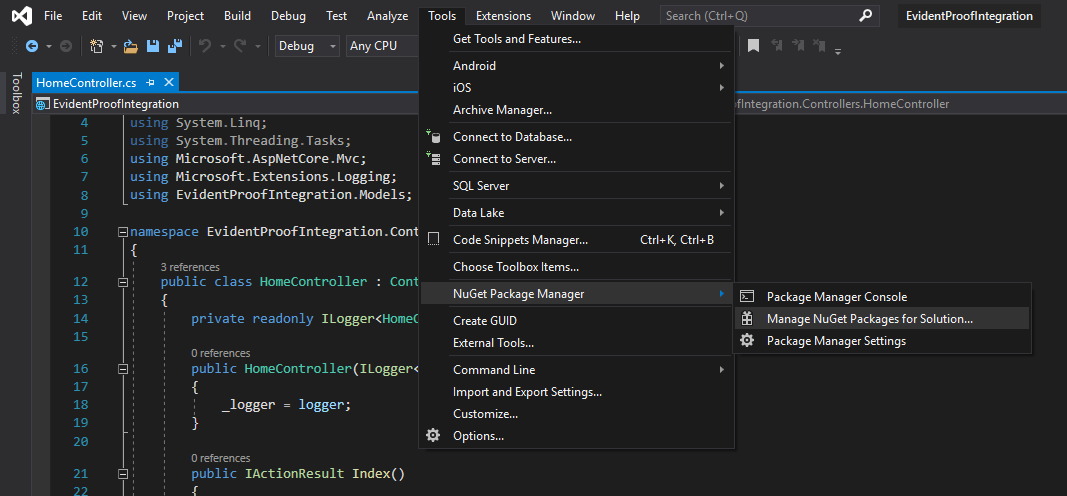
Task: Pin the HomeController.cs tab
Action: pos(151,82)
